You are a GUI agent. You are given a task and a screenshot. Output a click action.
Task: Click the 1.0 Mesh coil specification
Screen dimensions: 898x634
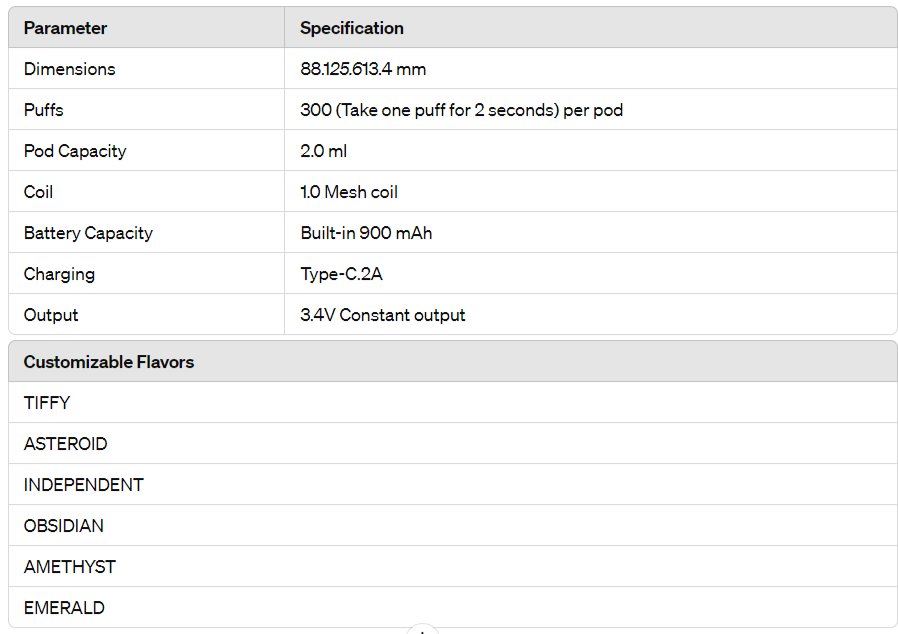349,192
